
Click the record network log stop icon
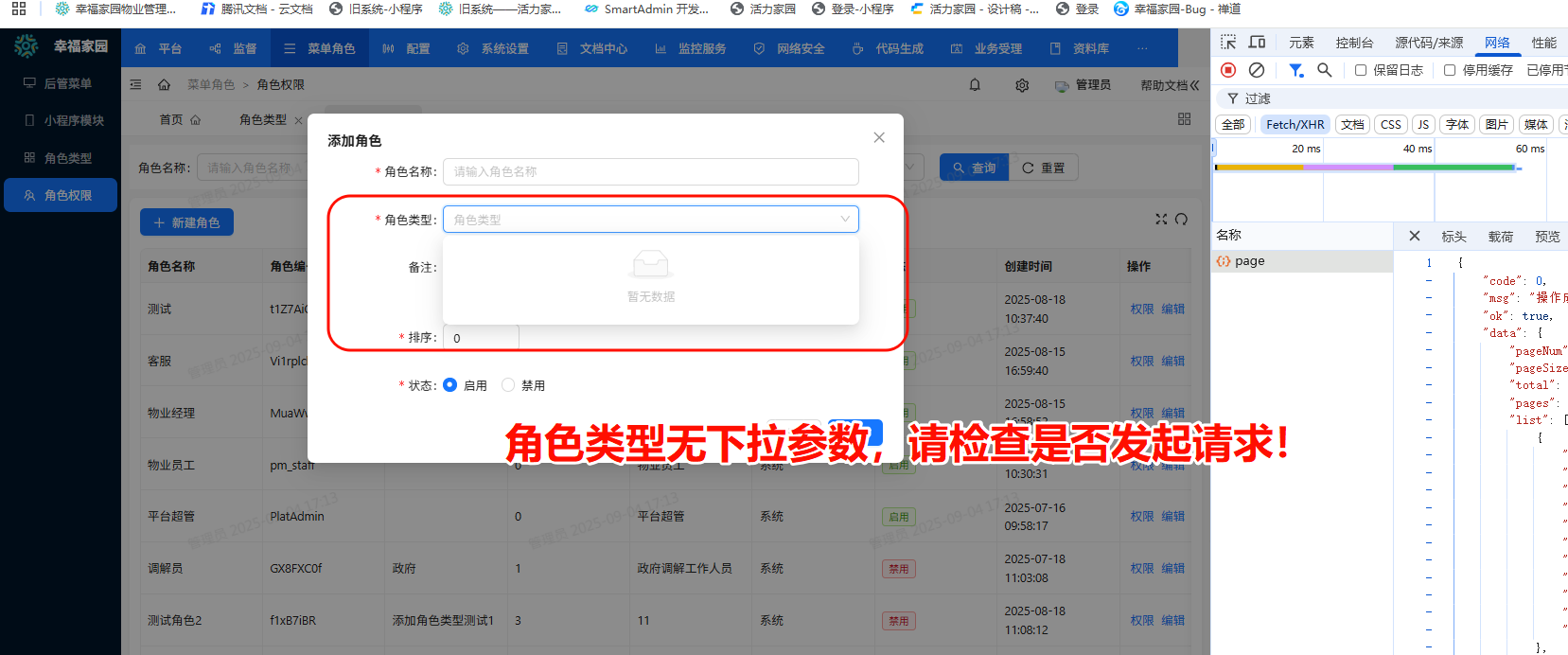click(x=1228, y=70)
